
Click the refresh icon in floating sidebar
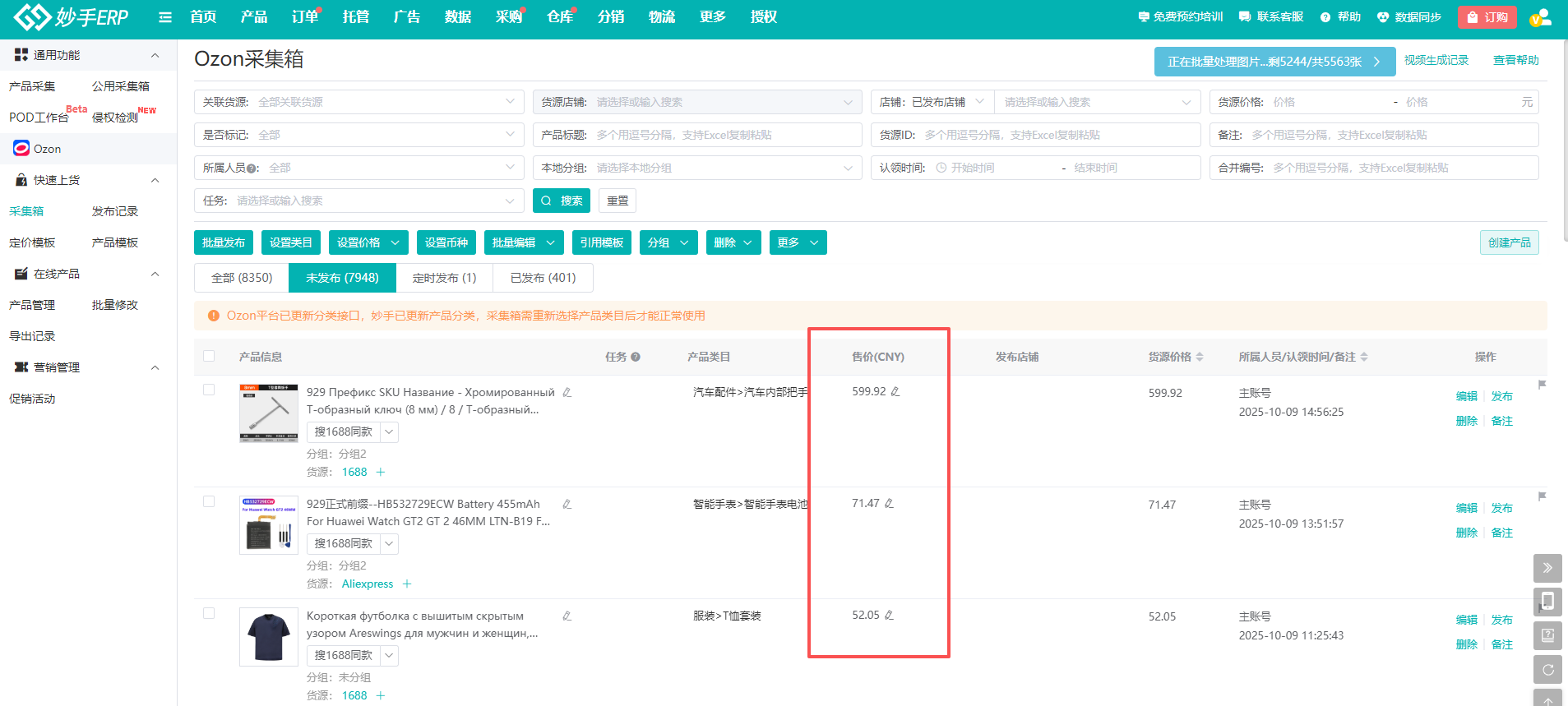pos(1547,670)
